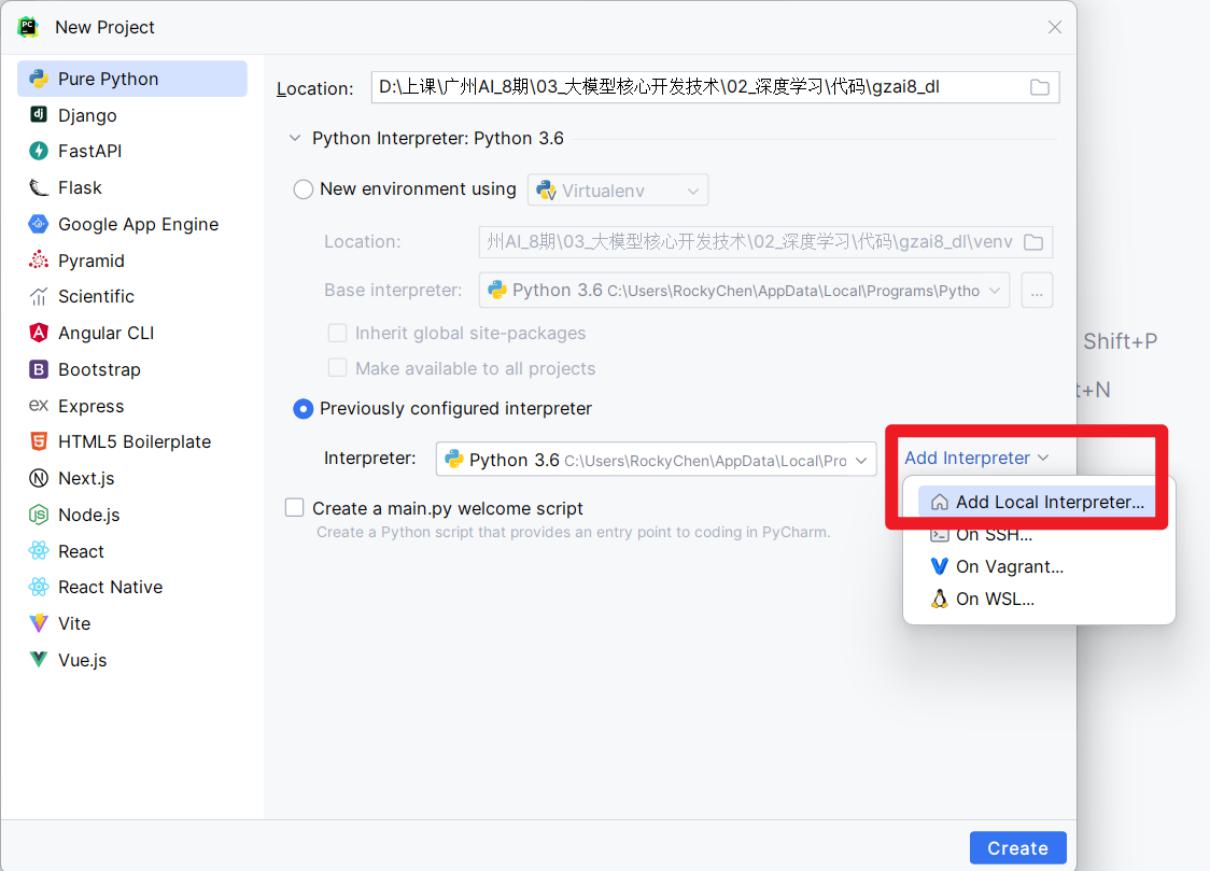Choose the React Native icon

pyautogui.click(x=38, y=587)
